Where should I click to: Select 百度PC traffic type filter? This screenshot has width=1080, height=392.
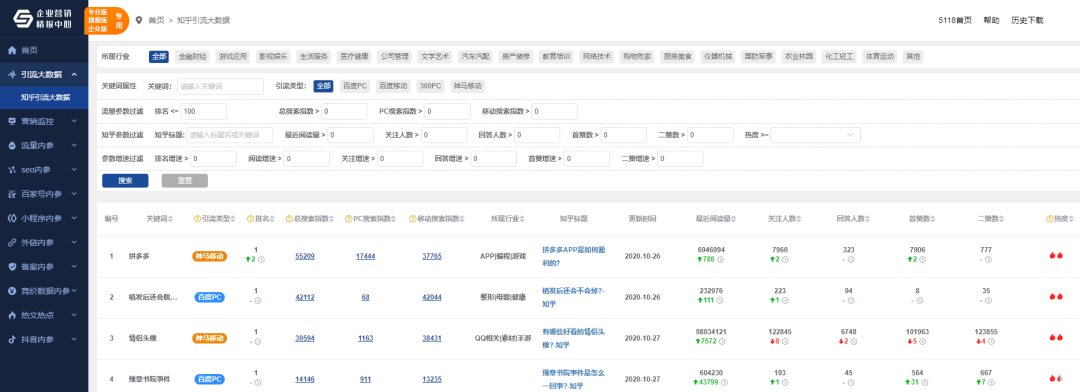[x=355, y=86]
